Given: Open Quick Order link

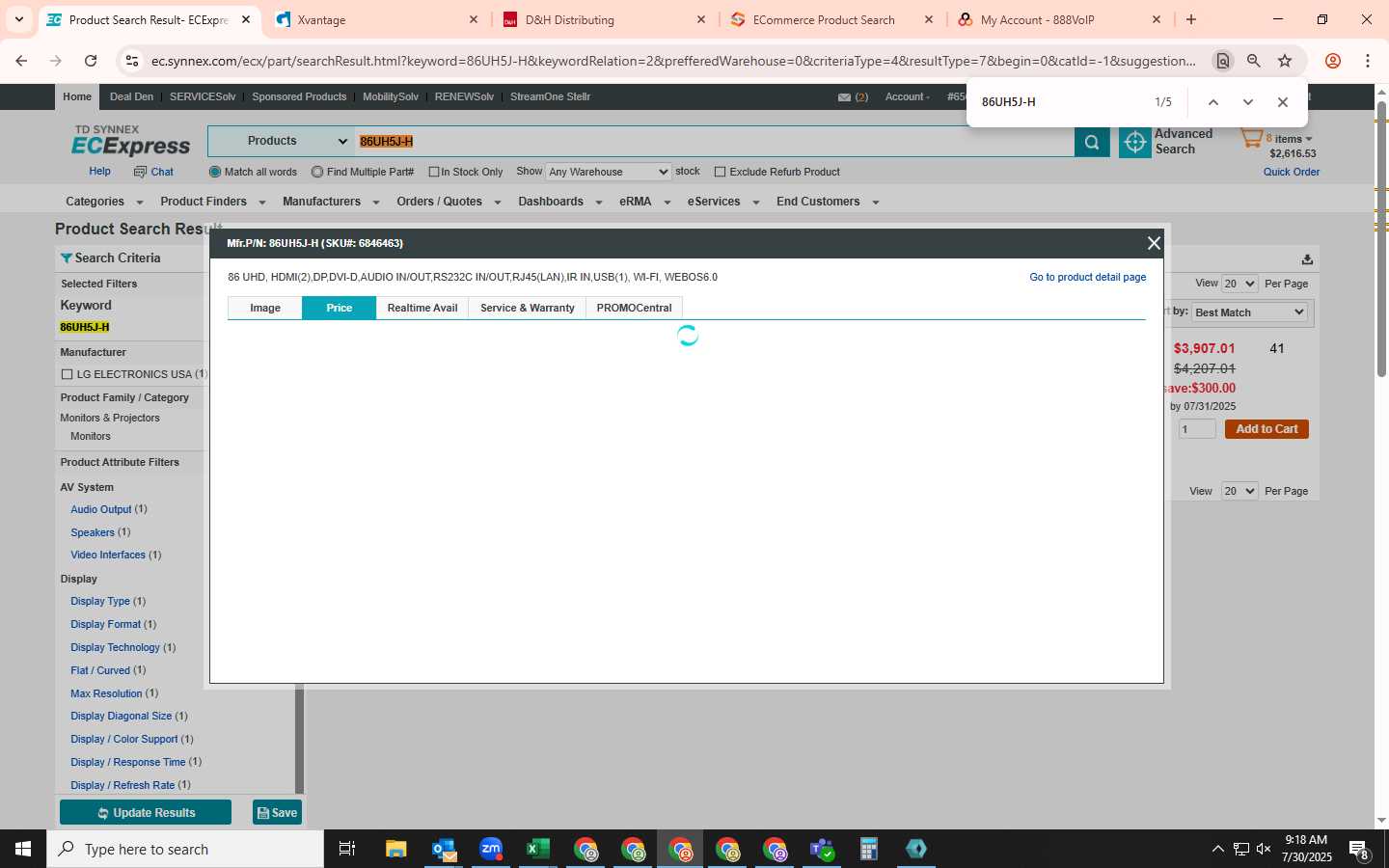Looking at the screenshot, I should (x=1292, y=172).
